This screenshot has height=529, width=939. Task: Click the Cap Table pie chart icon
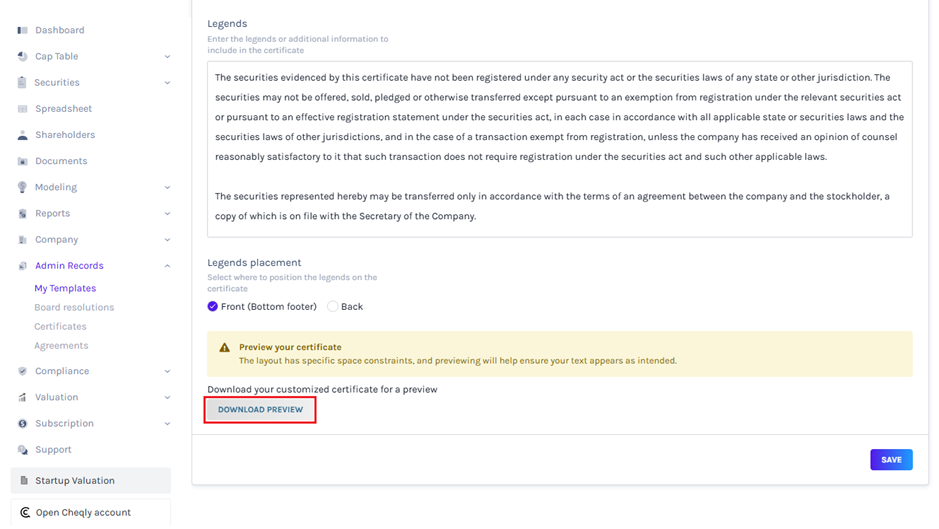pyautogui.click(x=23, y=57)
